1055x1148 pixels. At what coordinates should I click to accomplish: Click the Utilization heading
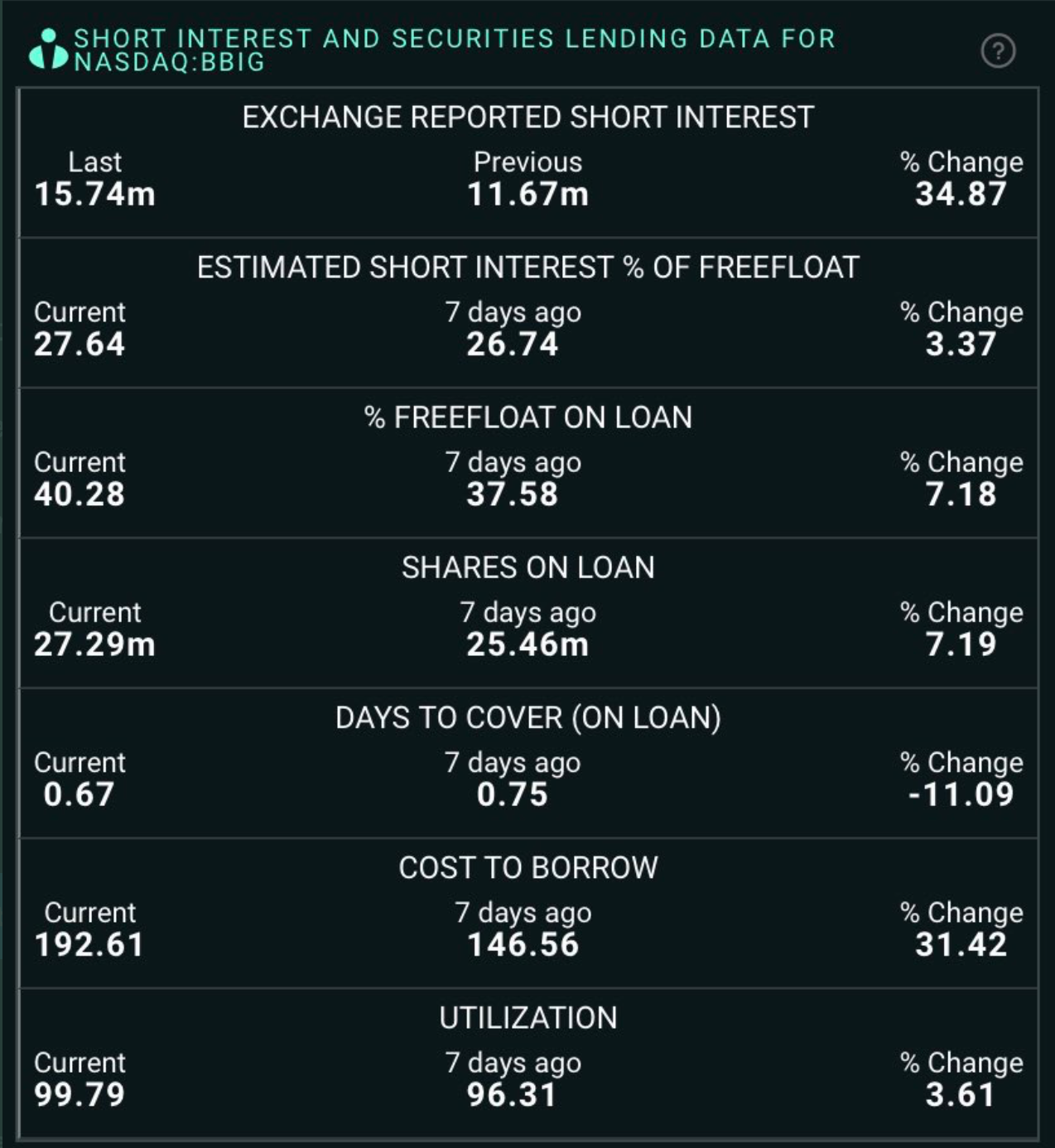(528, 1018)
